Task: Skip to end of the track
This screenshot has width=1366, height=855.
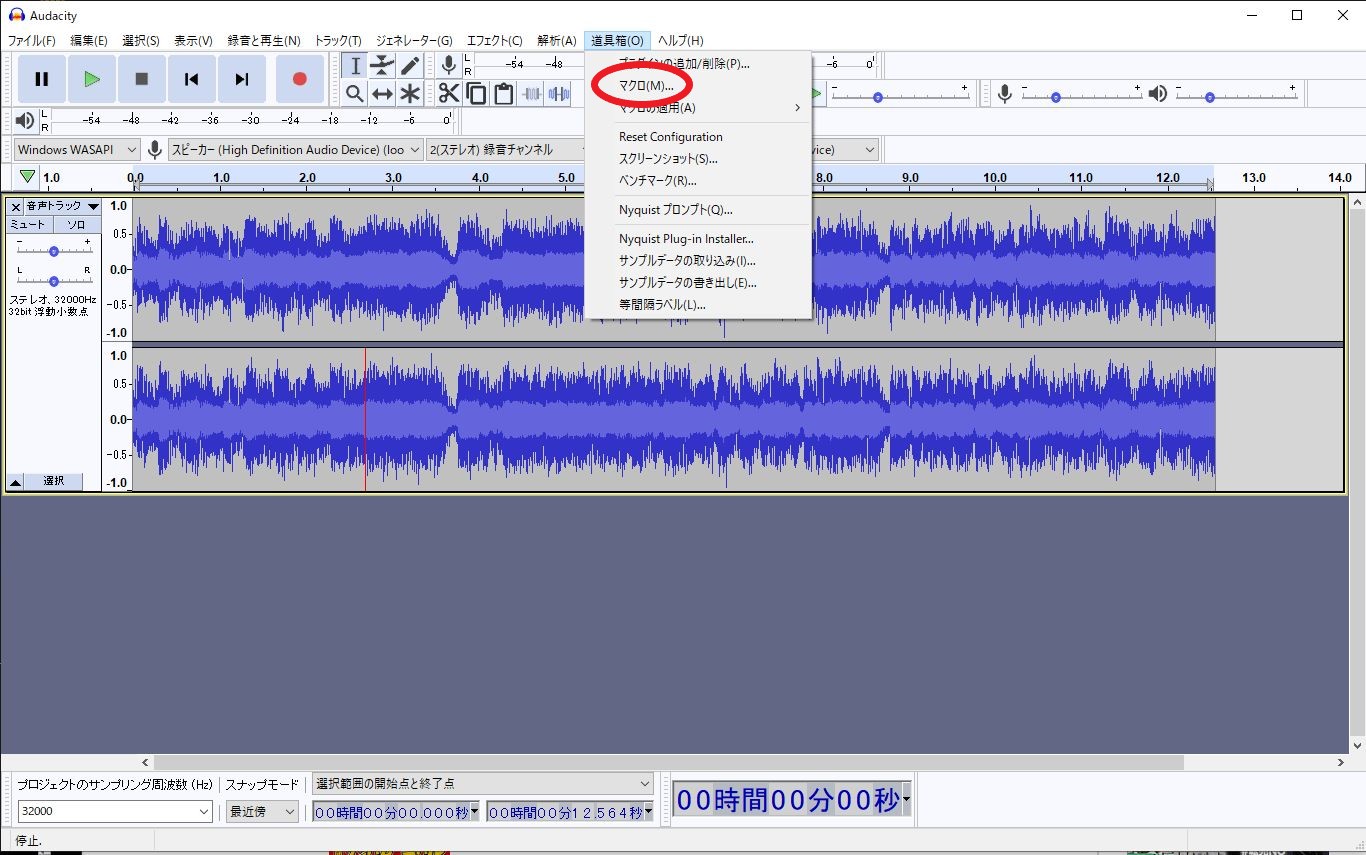Action: pos(242,79)
